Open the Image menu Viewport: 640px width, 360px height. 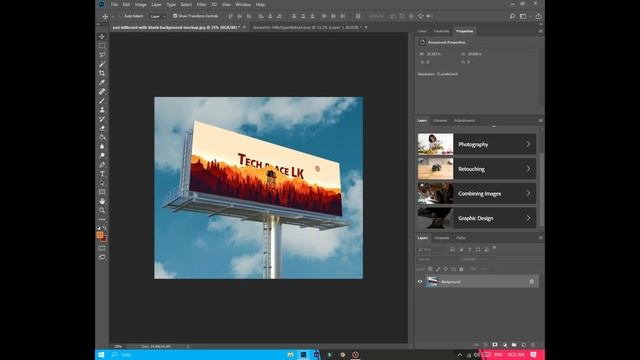(140, 4)
